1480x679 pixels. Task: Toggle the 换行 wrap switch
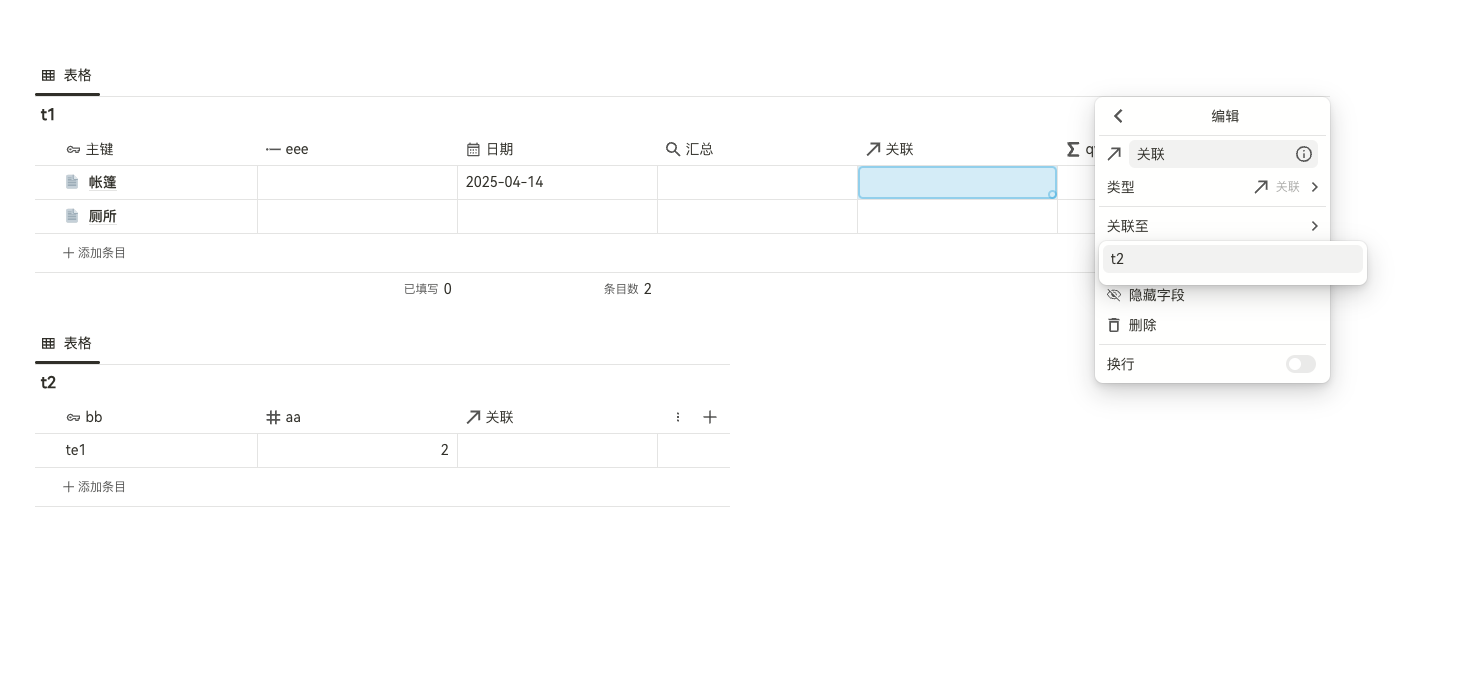[x=1300, y=364]
